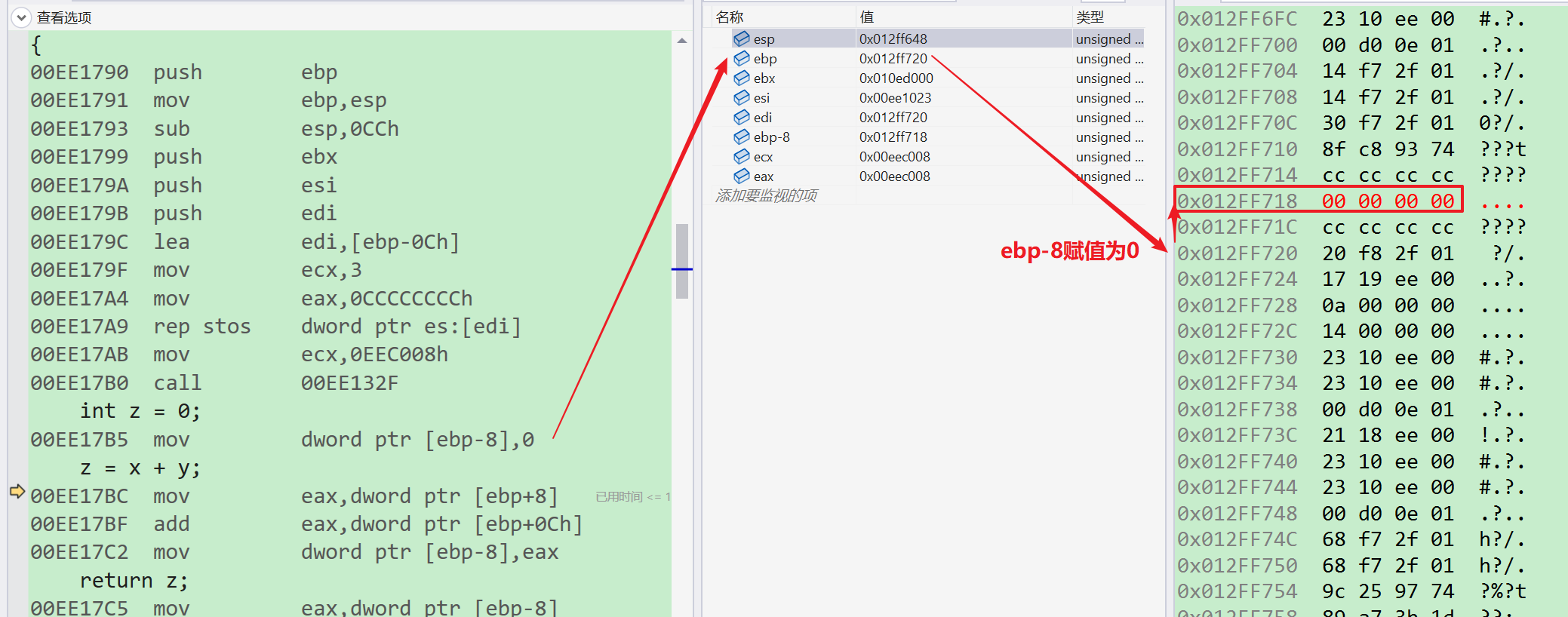This screenshot has width=1568, height=617.
Task: Click memory address 0x012FF754
Action: click(1237, 591)
